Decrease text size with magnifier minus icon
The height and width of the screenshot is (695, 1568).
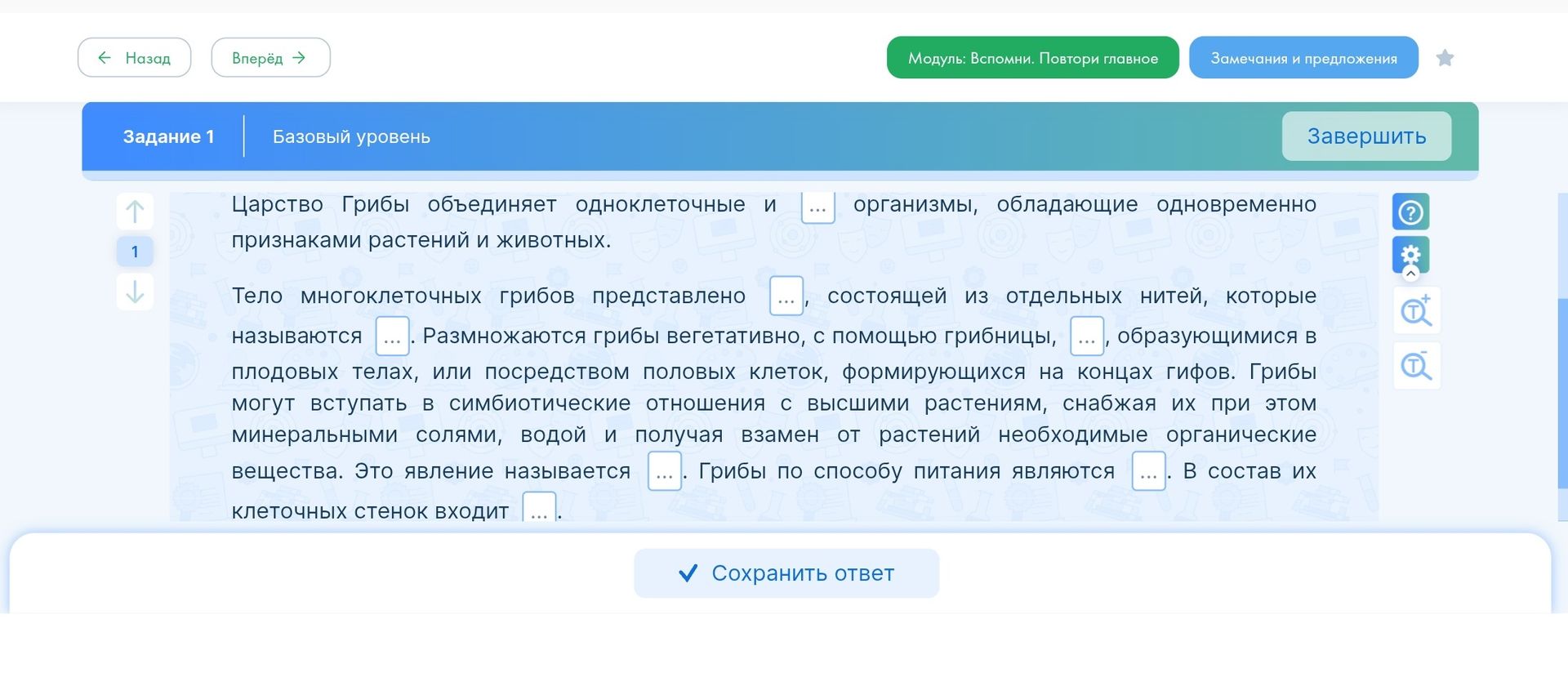pos(1416,366)
